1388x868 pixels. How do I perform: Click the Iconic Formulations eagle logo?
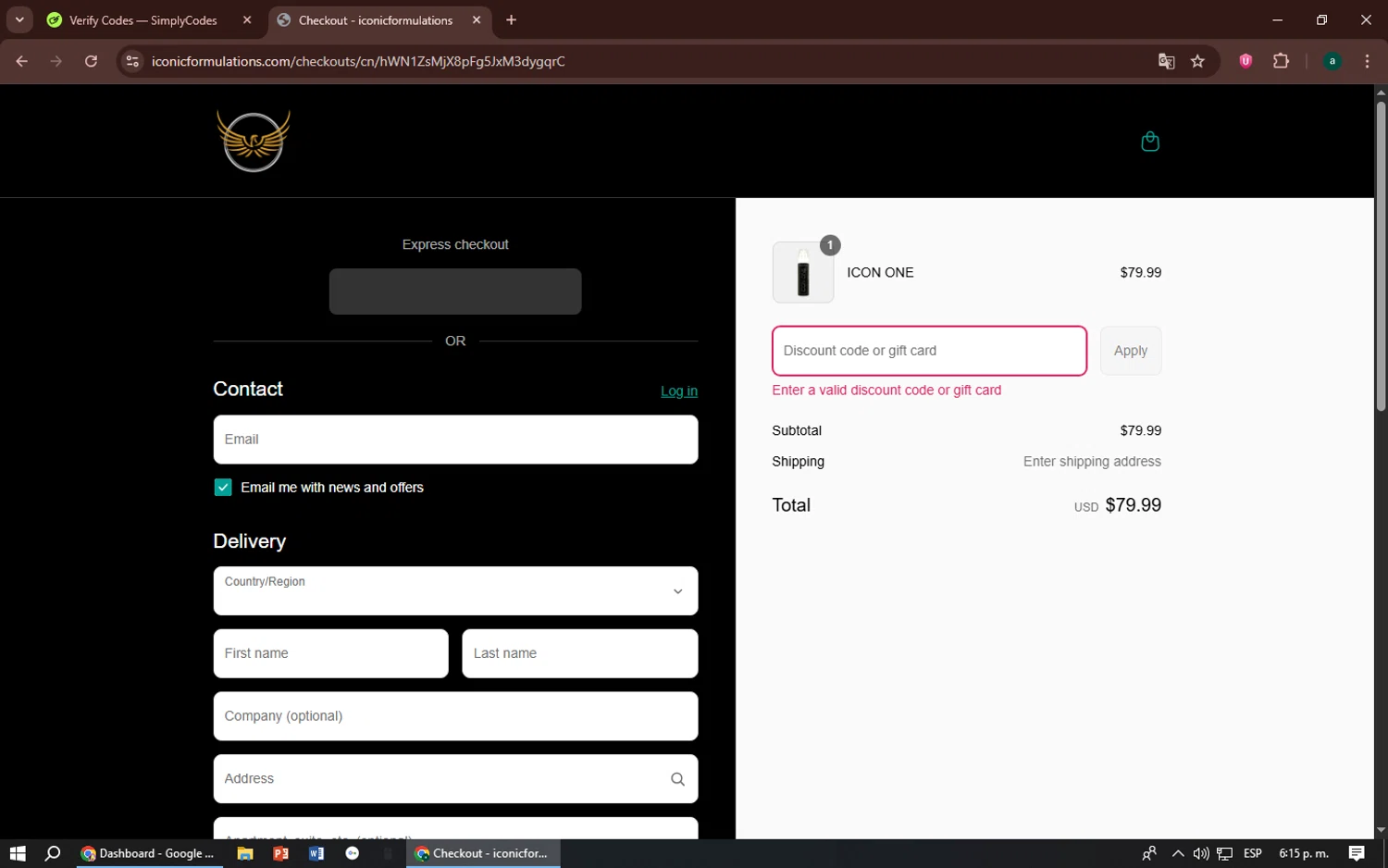(254, 141)
